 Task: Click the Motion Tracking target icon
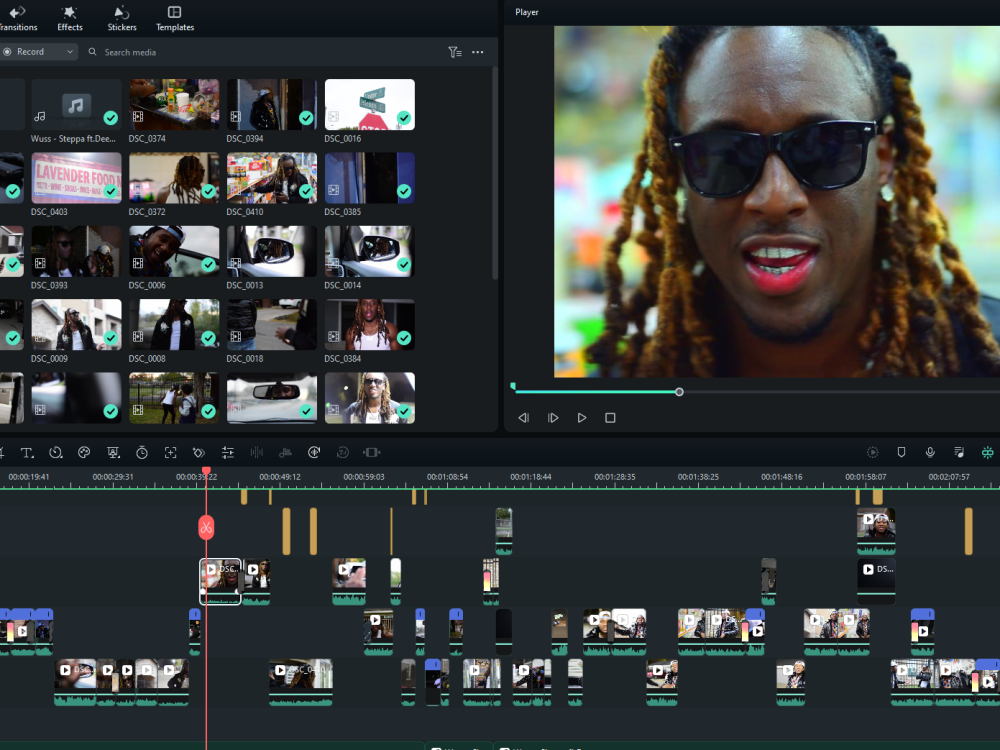(x=170, y=453)
